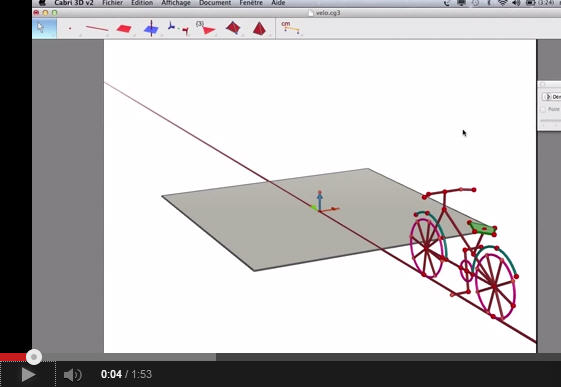Select the pyramid regular polyhedra tool
Viewport: 561px width, 387px height.
(x=259, y=29)
